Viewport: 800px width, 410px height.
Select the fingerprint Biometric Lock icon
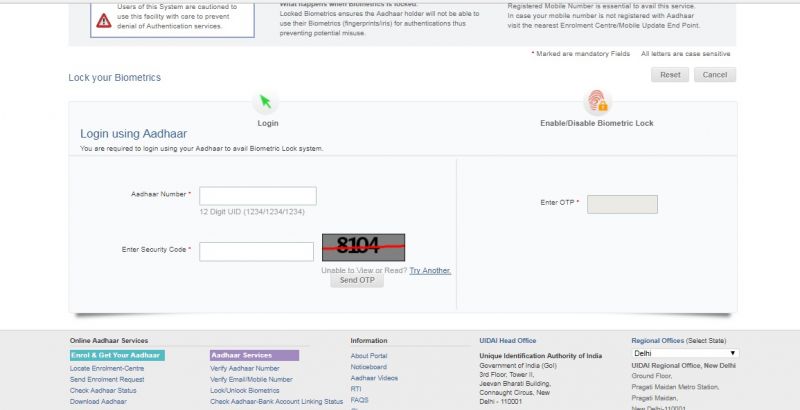point(597,101)
